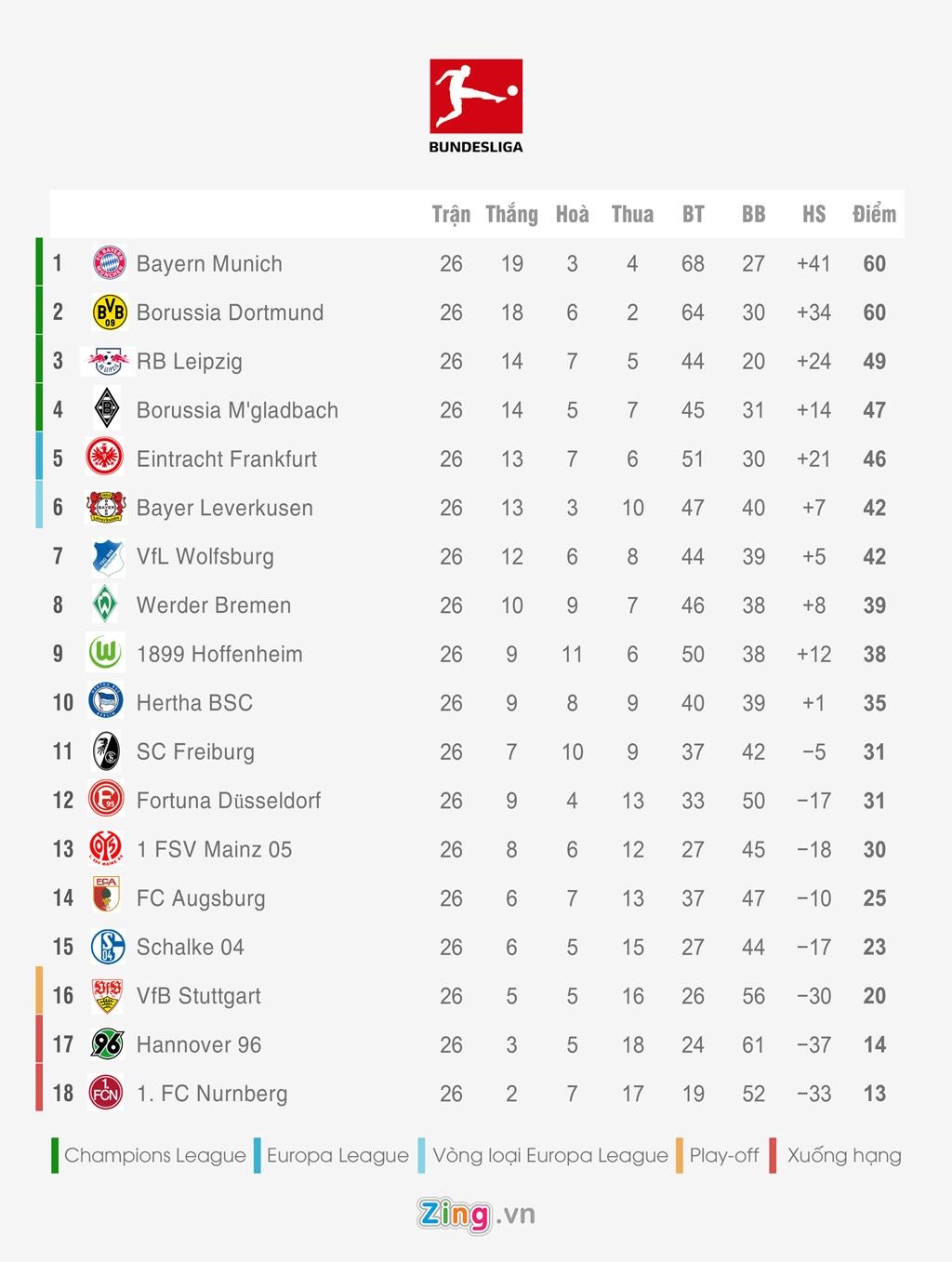Screen dimensions: 952x1262
Task: Click the Bayern Munich club crest
Action: [109, 264]
